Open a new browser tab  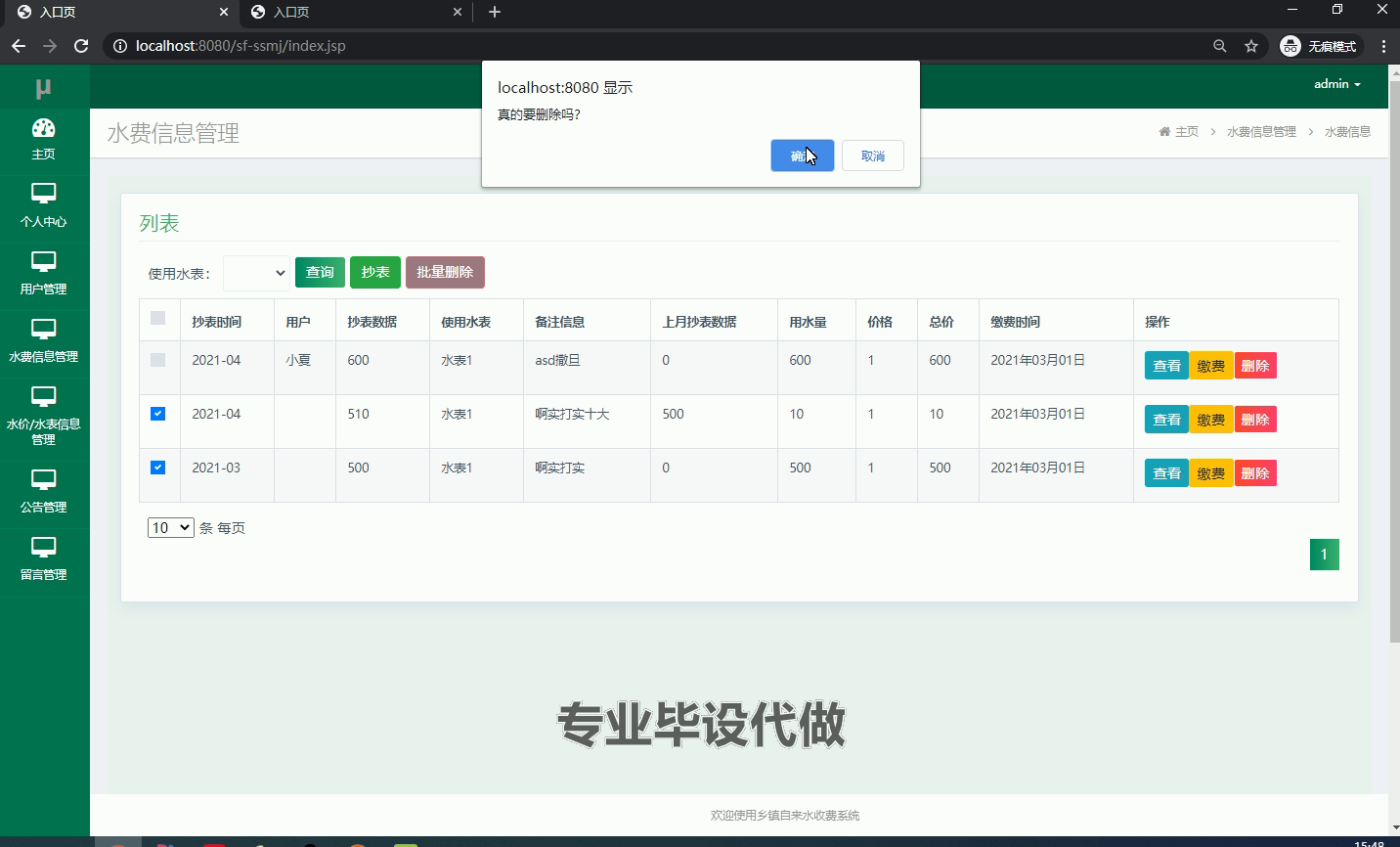pyautogui.click(x=495, y=12)
